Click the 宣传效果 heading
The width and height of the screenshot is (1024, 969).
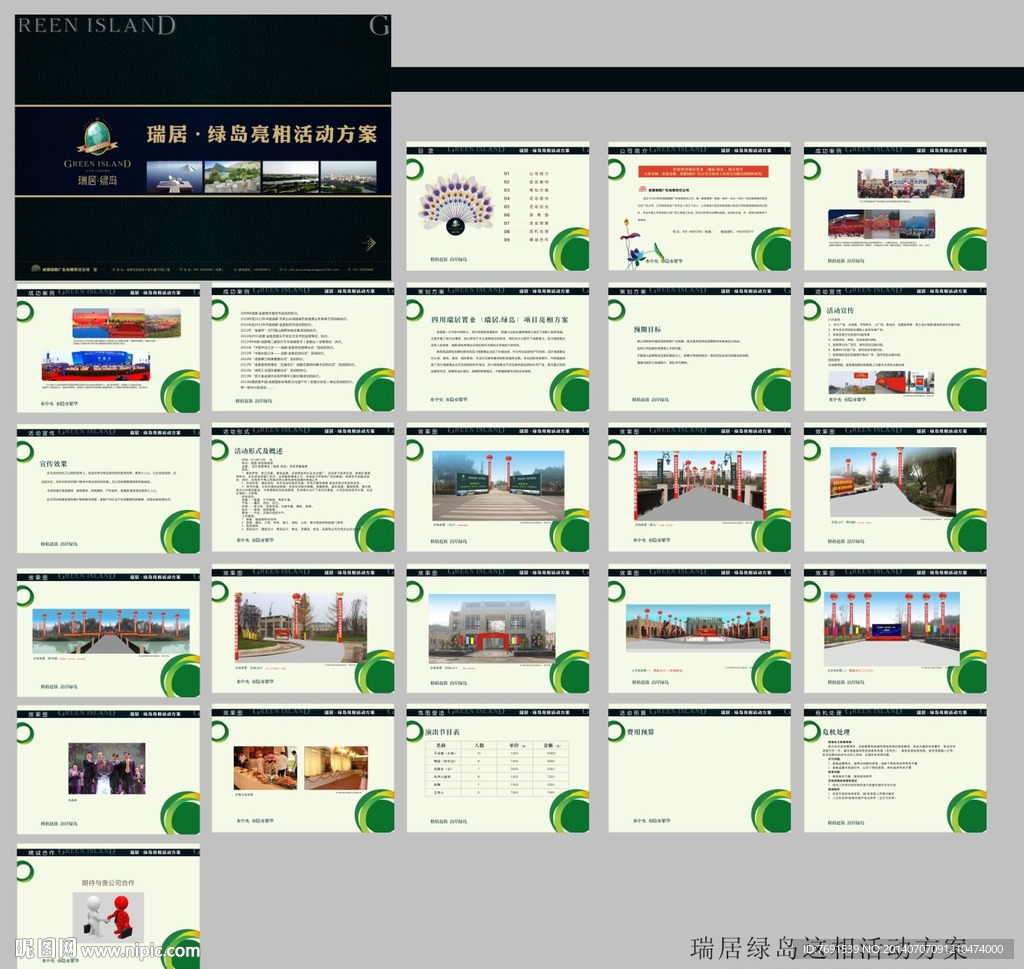[x=54, y=464]
